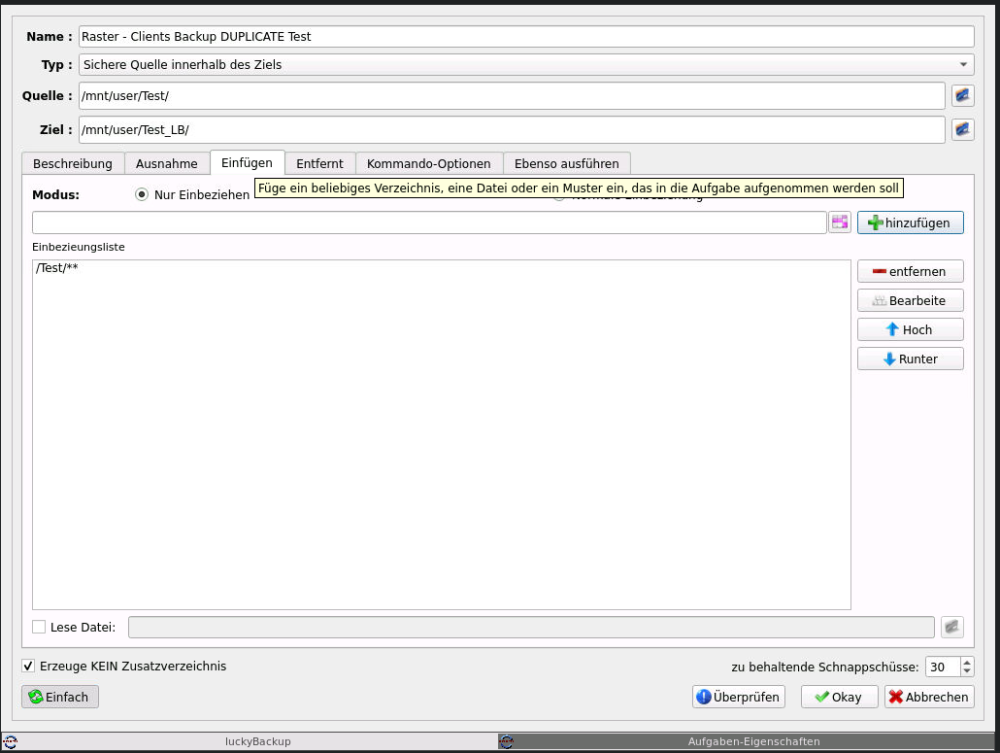The width and height of the screenshot is (1000, 753).
Task: Switch to the Beschreibung tab
Action: [73, 163]
